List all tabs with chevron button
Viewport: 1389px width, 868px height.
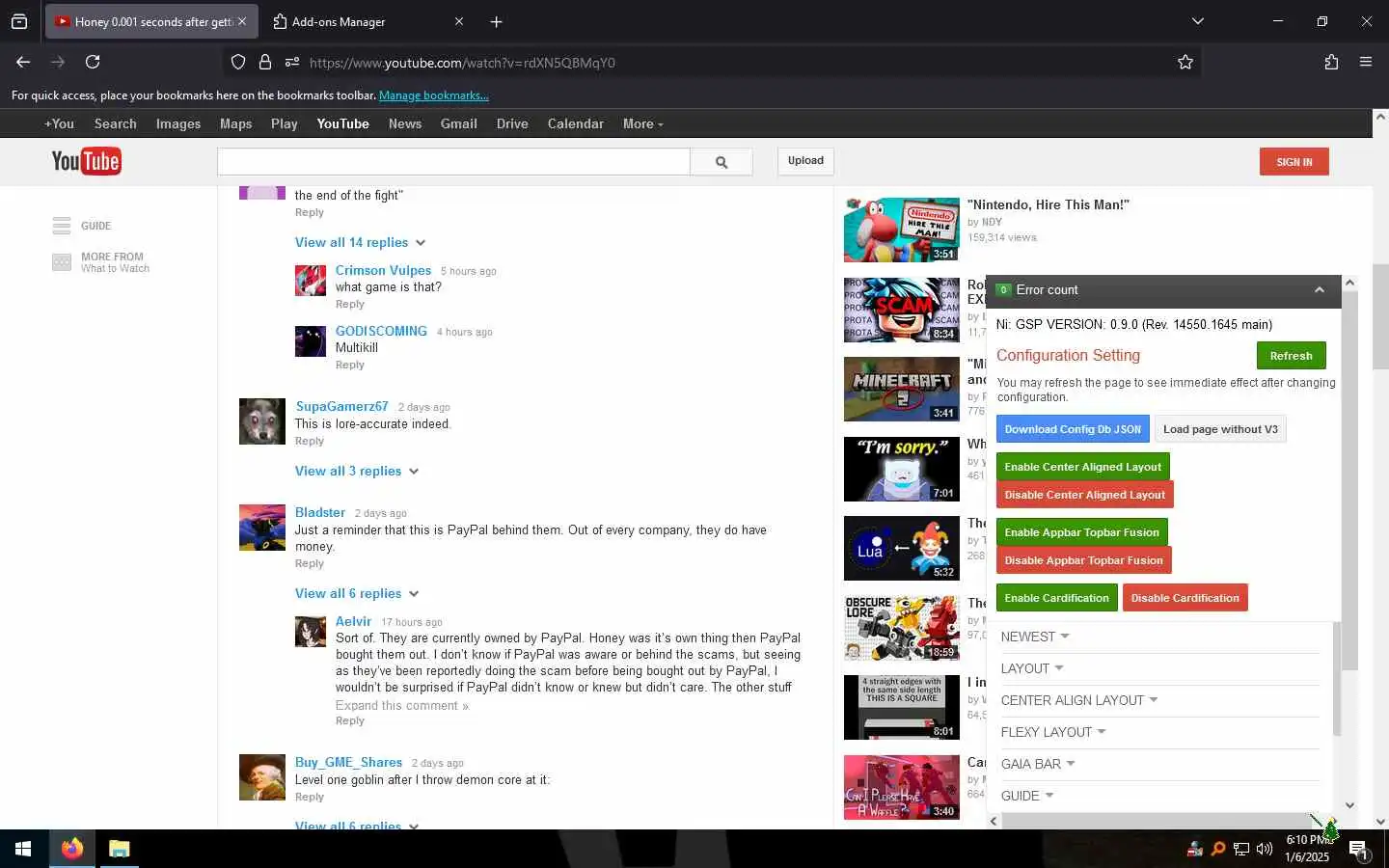point(1198,21)
